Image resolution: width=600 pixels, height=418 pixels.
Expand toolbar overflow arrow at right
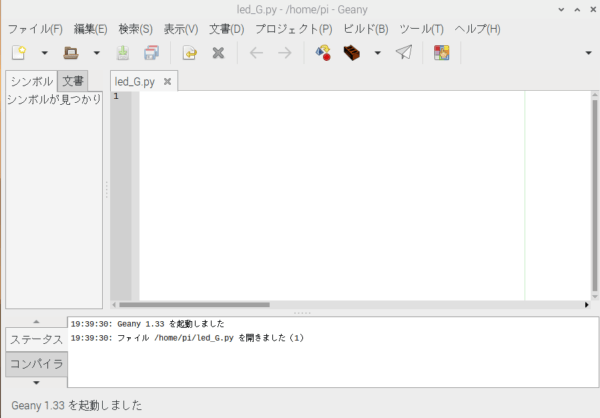tap(589, 53)
